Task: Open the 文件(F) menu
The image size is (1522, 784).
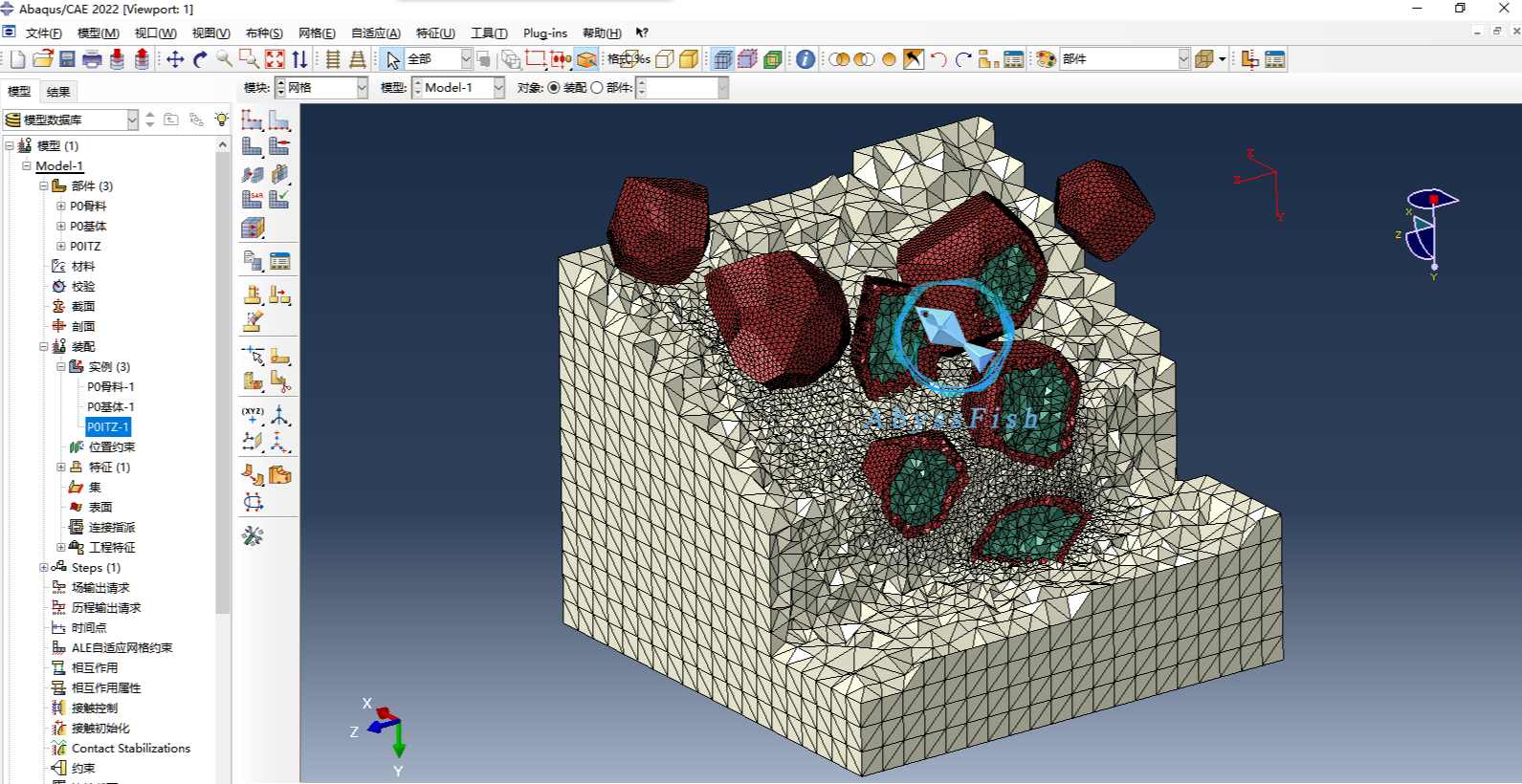Action: 44,33
